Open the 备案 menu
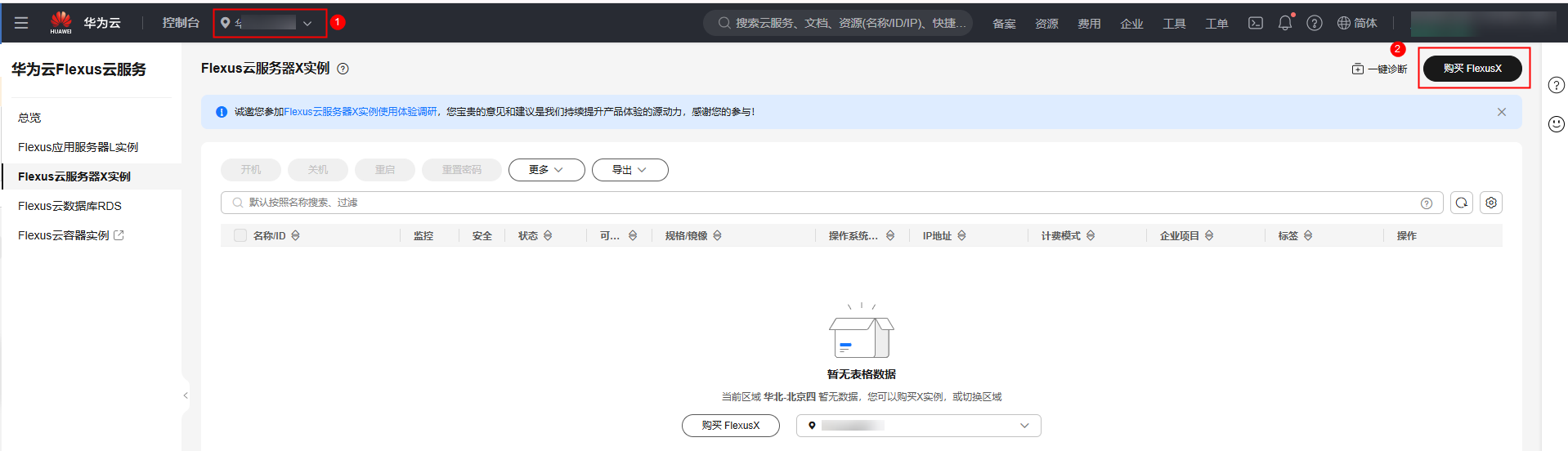Viewport: 1568px width, 451px height. coord(1004,24)
